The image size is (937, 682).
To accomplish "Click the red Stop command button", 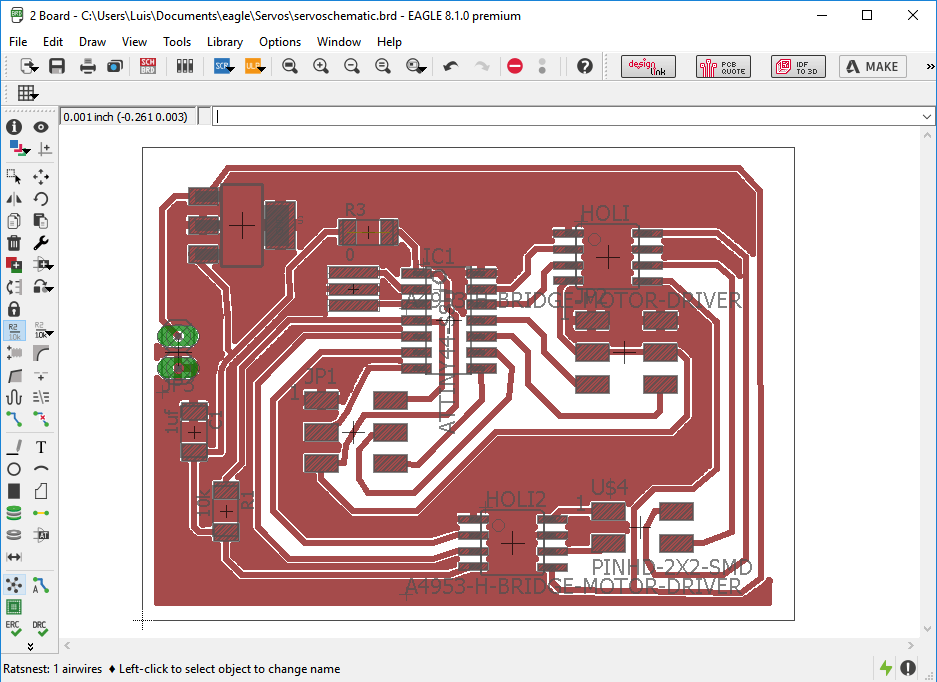I will 515,66.
